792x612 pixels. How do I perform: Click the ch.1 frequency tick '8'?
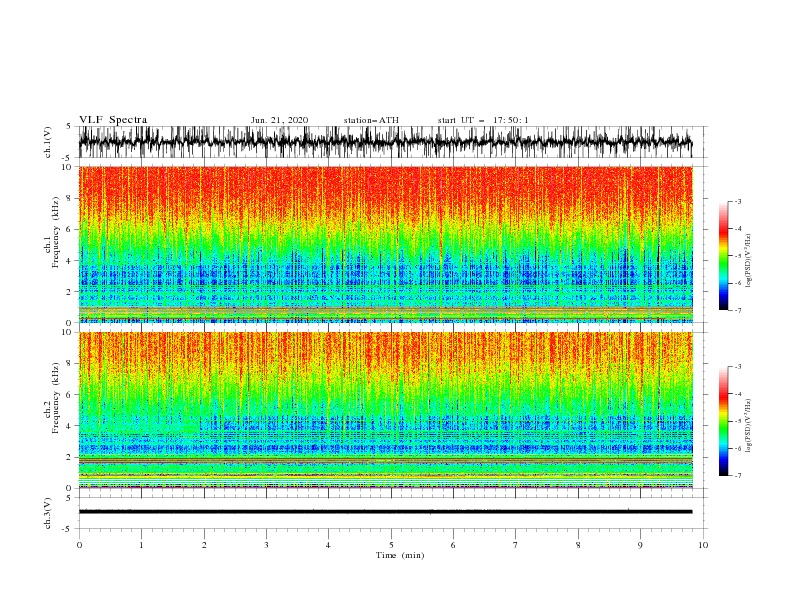(69, 198)
